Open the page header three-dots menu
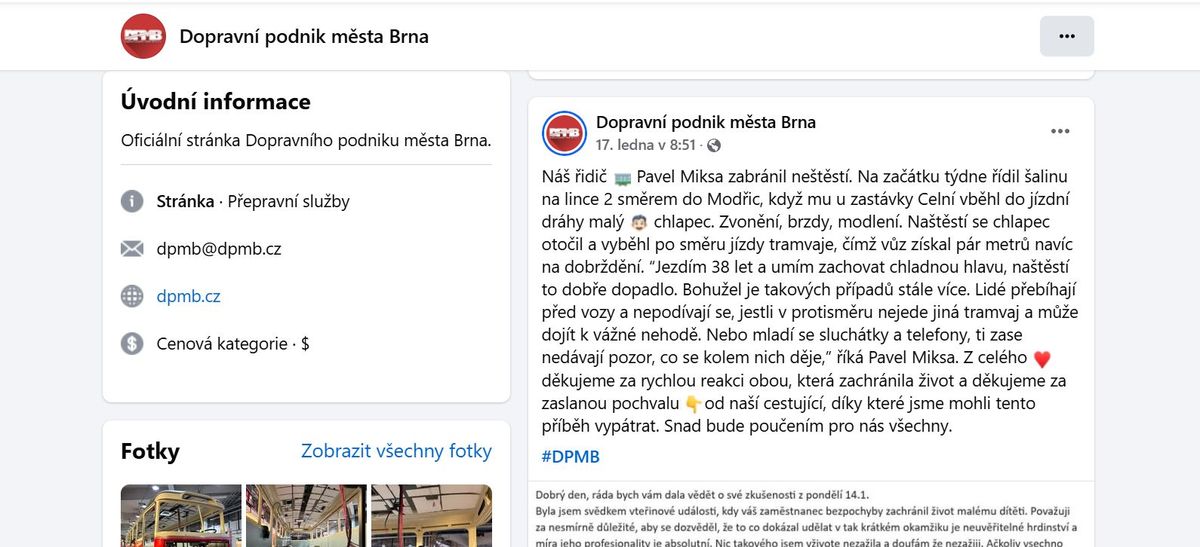The width and height of the screenshot is (1200, 547). coord(1067,36)
